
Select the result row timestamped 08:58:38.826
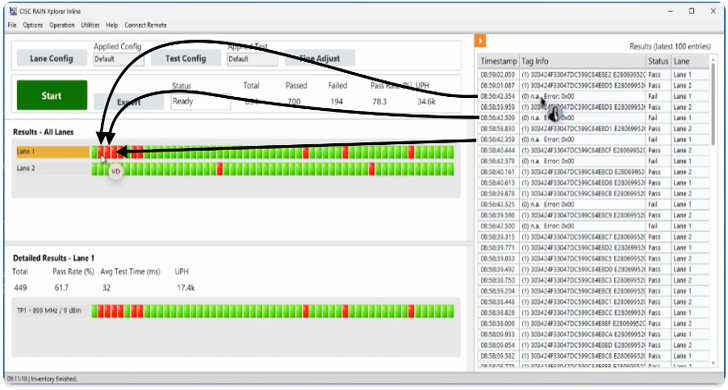[594, 313]
